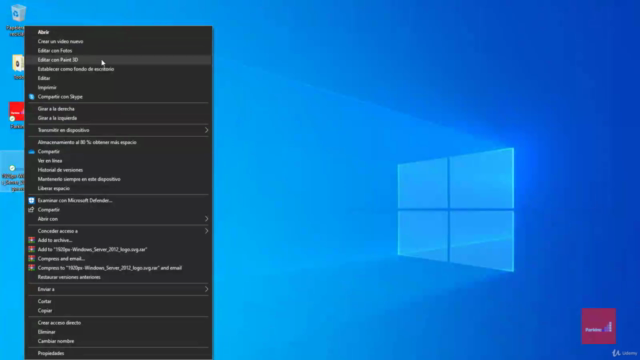Open Transmitir en dispositivo entry
Viewport: 640px width, 360px height.
118,130
